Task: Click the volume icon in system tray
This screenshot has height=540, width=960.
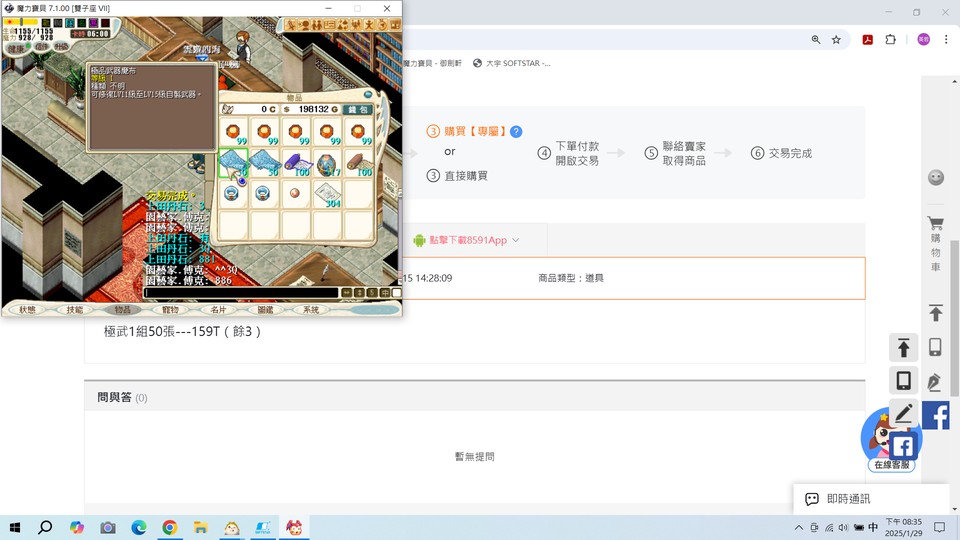Action: 843,527
